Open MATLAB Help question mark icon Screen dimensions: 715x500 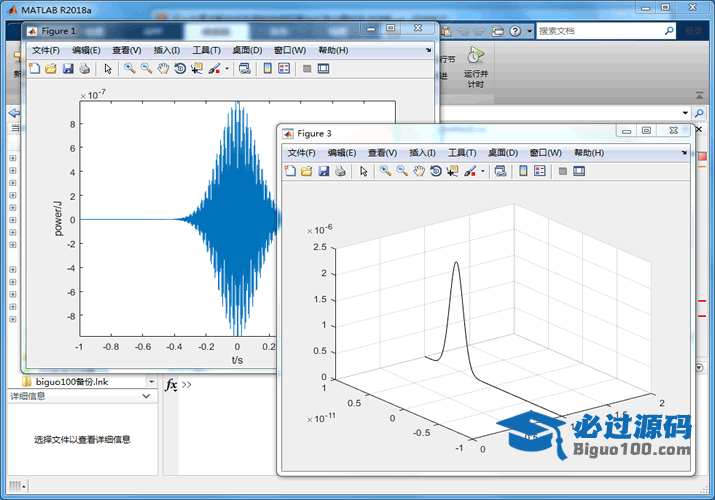click(515, 31)
